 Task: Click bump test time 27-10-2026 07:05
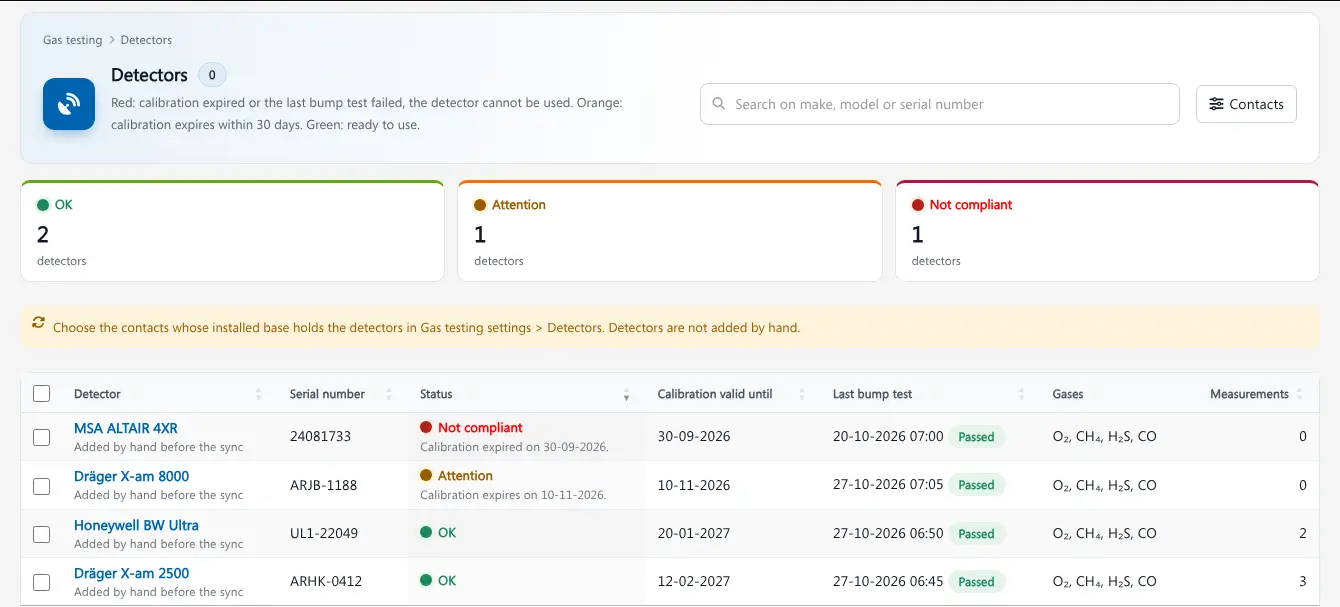pos(888,485)
